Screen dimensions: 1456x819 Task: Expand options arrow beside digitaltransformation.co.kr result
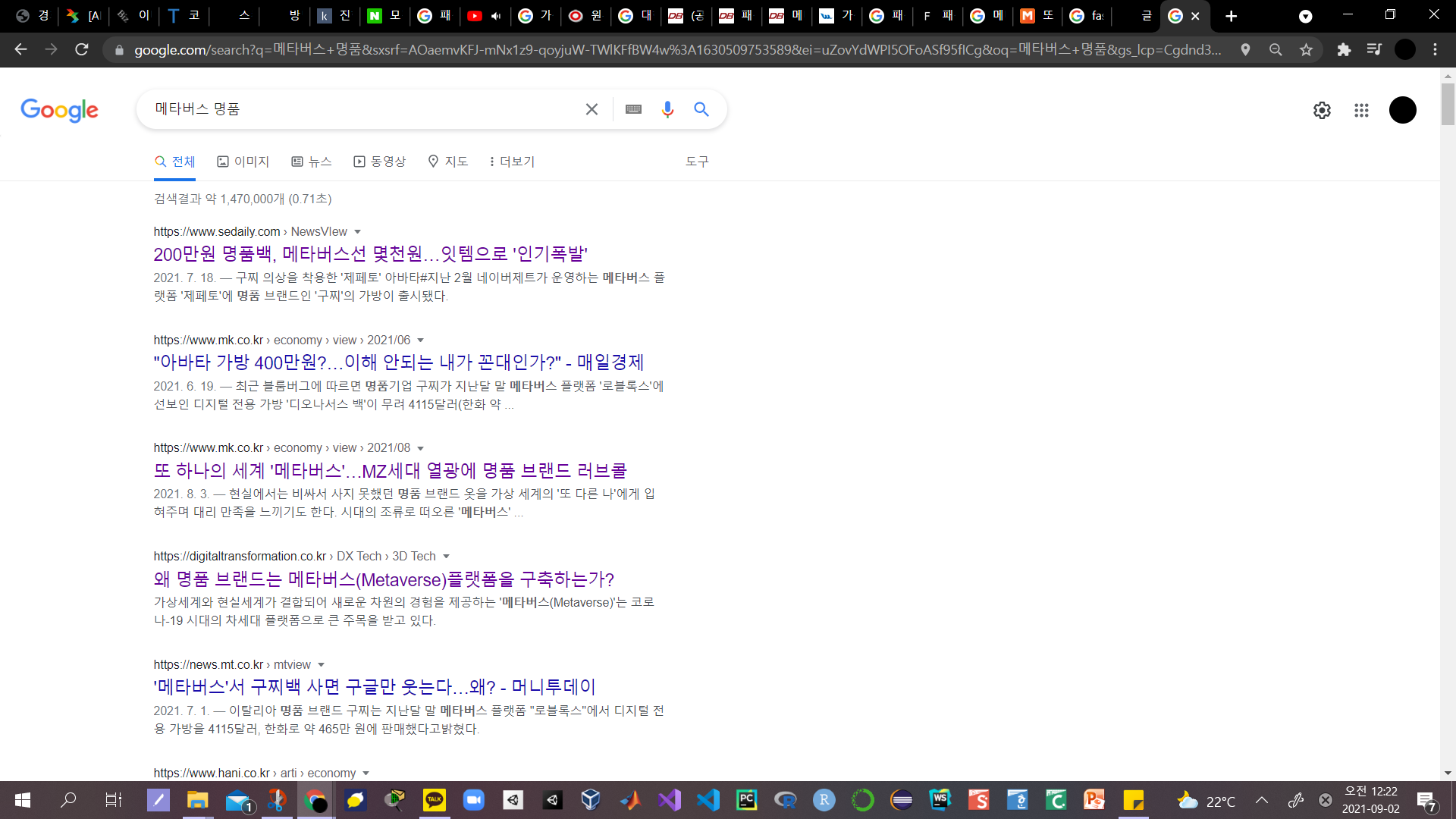point(446,557)
